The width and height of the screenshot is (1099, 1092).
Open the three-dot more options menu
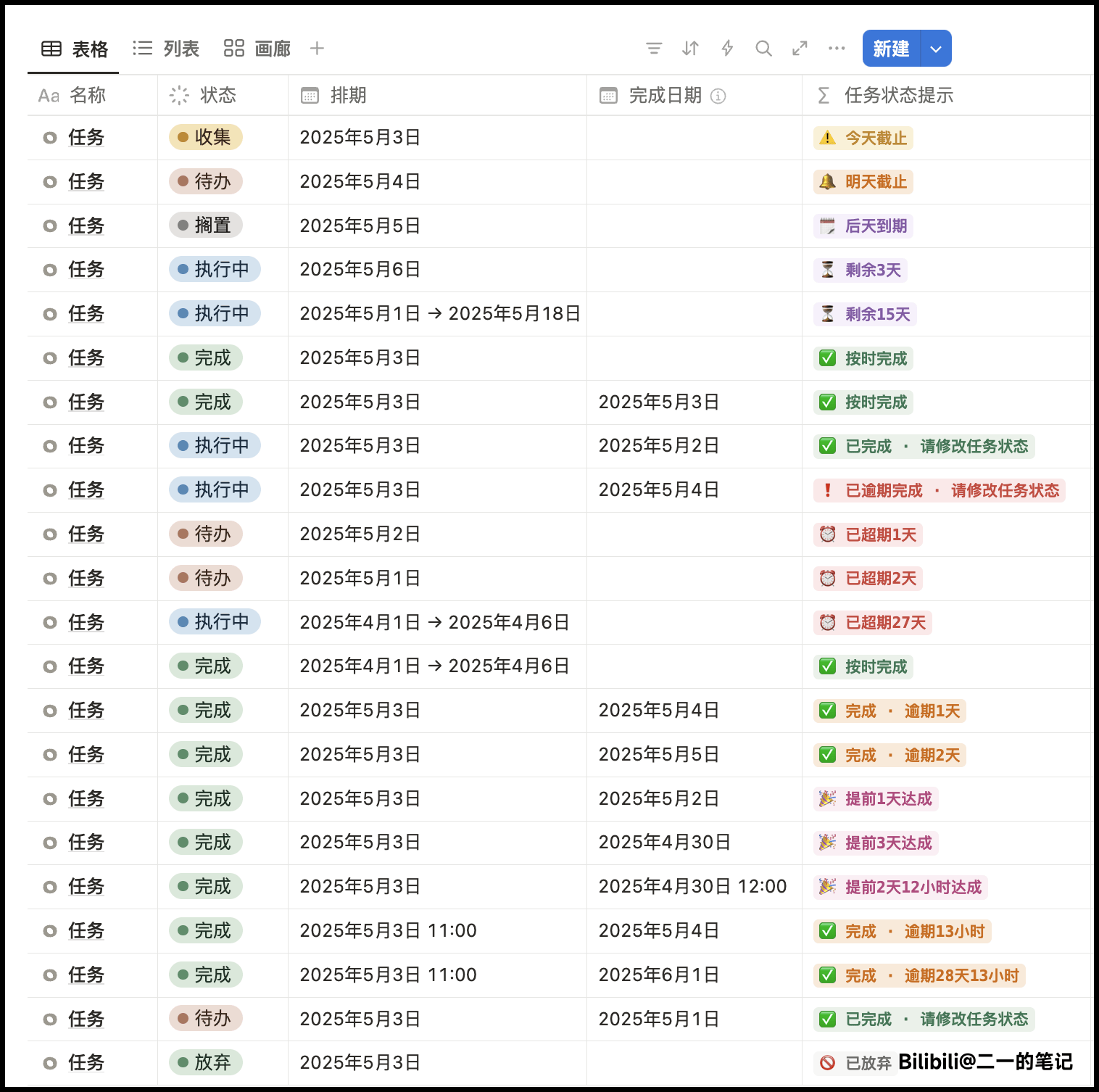coord(837,49)
